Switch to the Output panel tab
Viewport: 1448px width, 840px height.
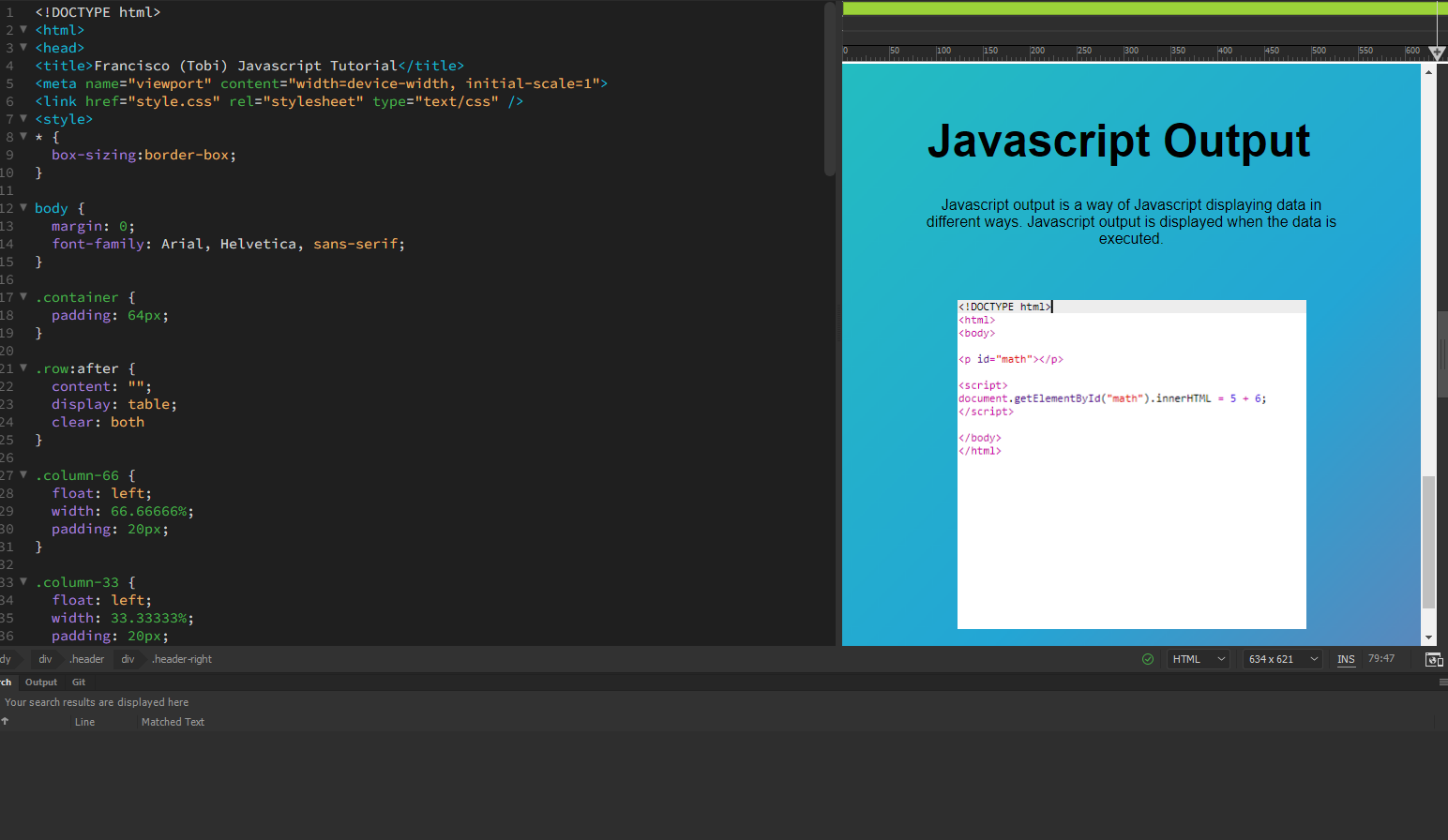tap(41, 682)
